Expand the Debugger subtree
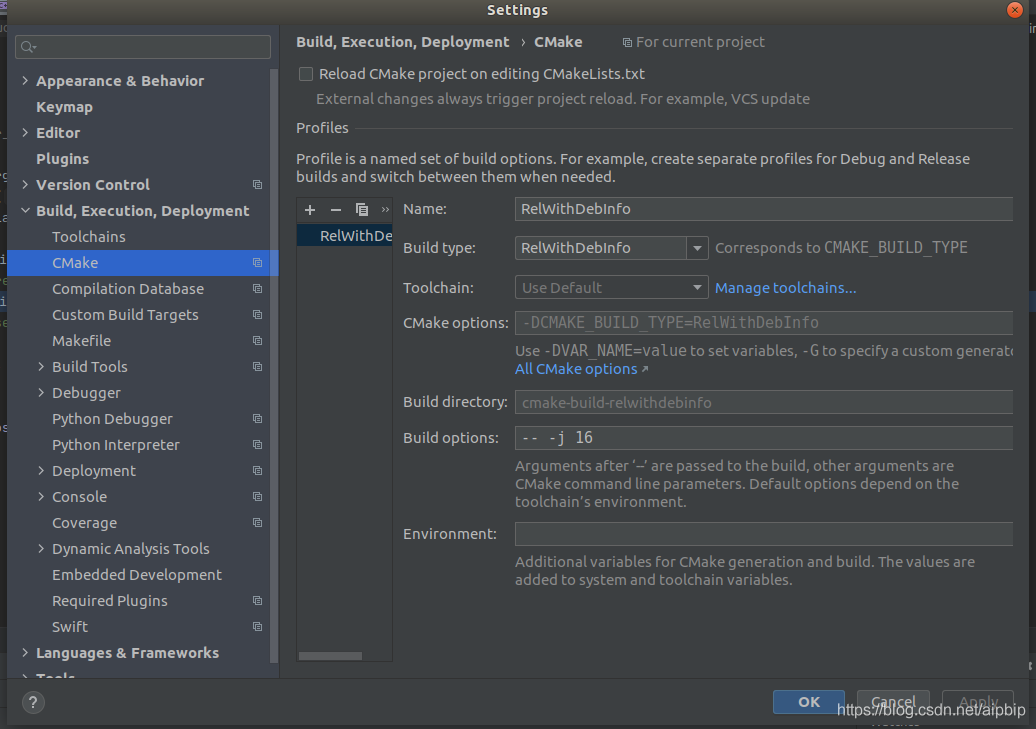Viewport: 1036px width, 729px height. [x=41, y=393]
